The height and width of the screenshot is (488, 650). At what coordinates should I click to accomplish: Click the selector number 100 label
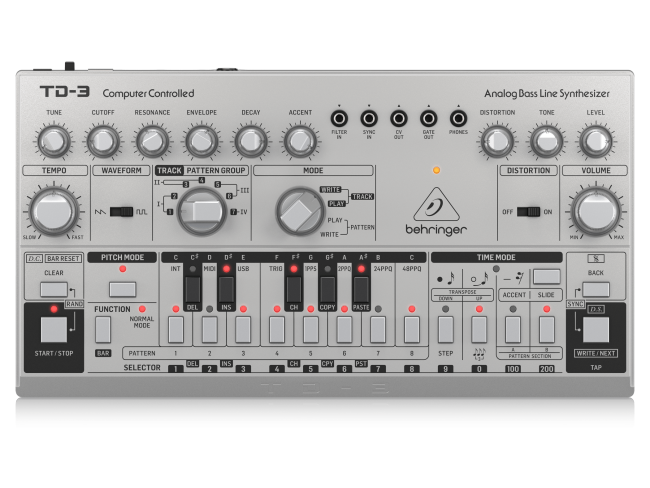513,369
